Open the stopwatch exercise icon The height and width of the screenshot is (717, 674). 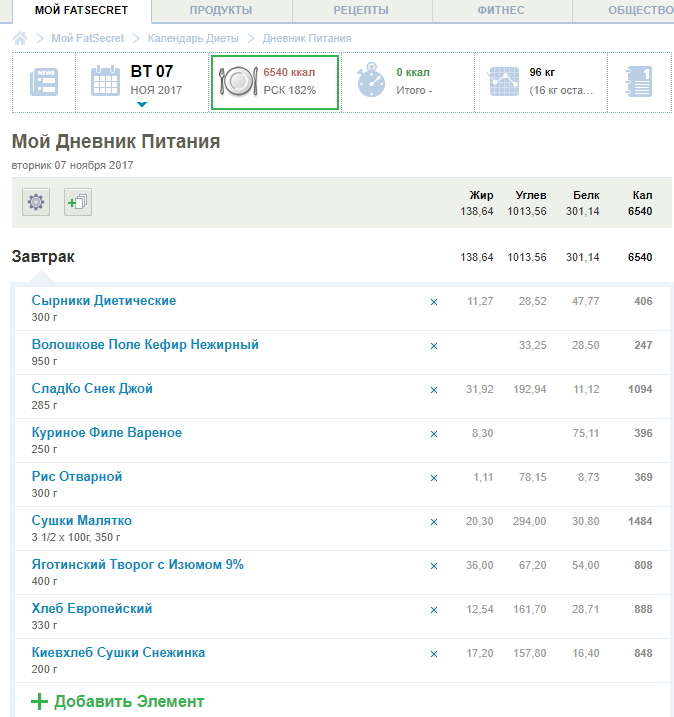pos(372,81)
